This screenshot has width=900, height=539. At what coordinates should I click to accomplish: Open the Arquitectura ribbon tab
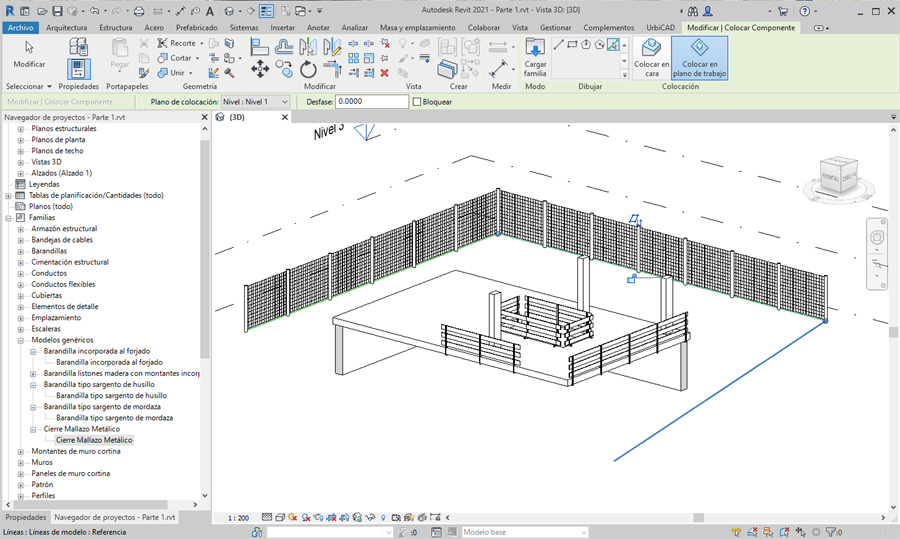[x=66, y=28]
